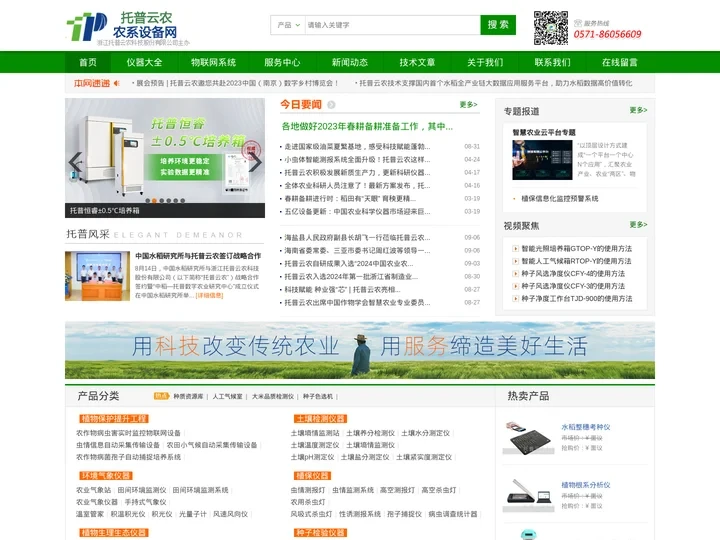Open the 植物根系分析仪 product thumbnail

click(x=527, y=495)
